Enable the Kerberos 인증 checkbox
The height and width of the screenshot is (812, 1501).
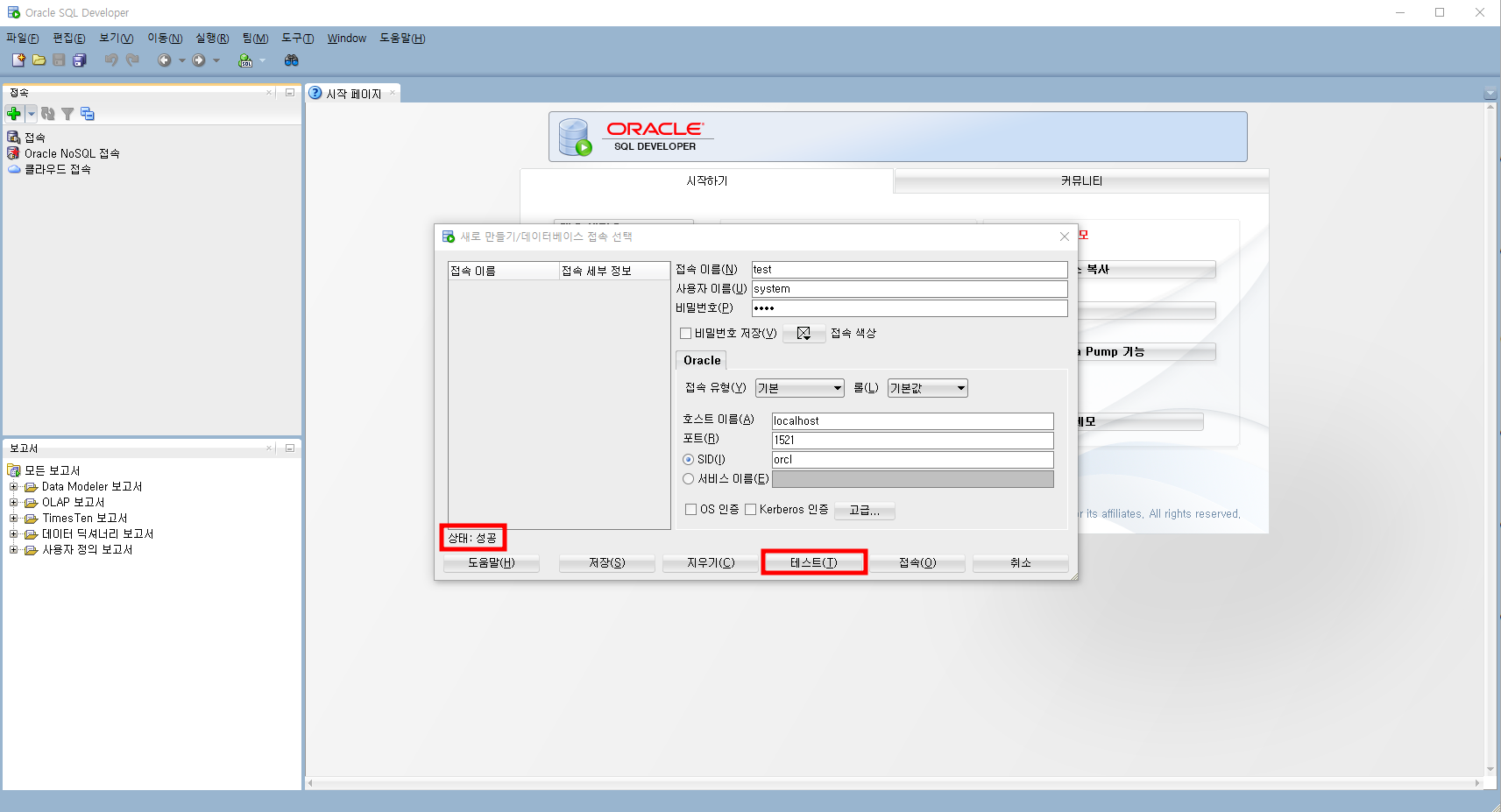[751, 509]
